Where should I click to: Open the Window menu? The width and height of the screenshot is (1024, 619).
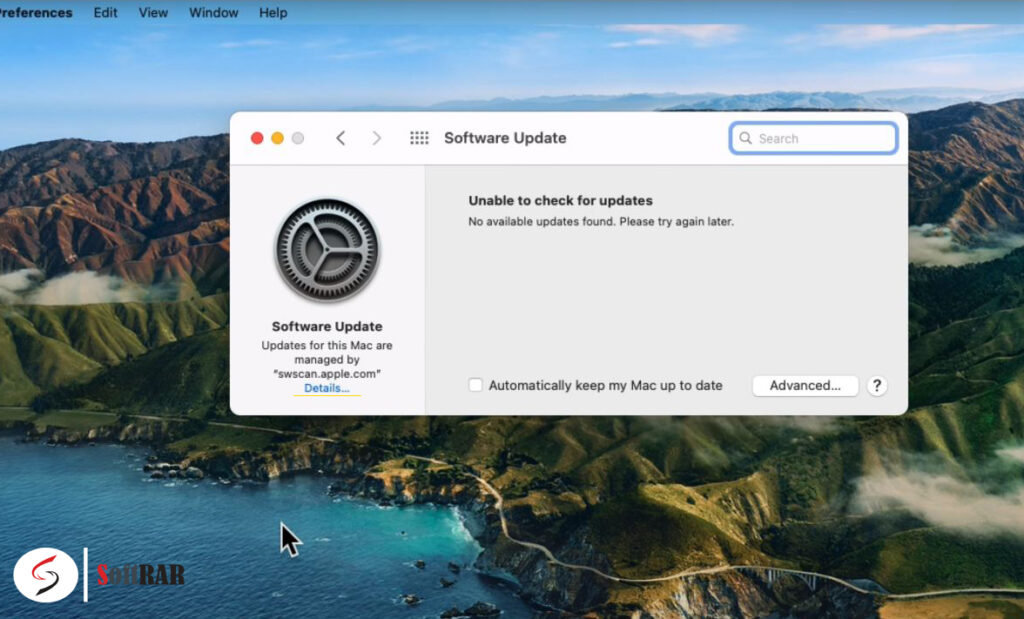point(214,12)
